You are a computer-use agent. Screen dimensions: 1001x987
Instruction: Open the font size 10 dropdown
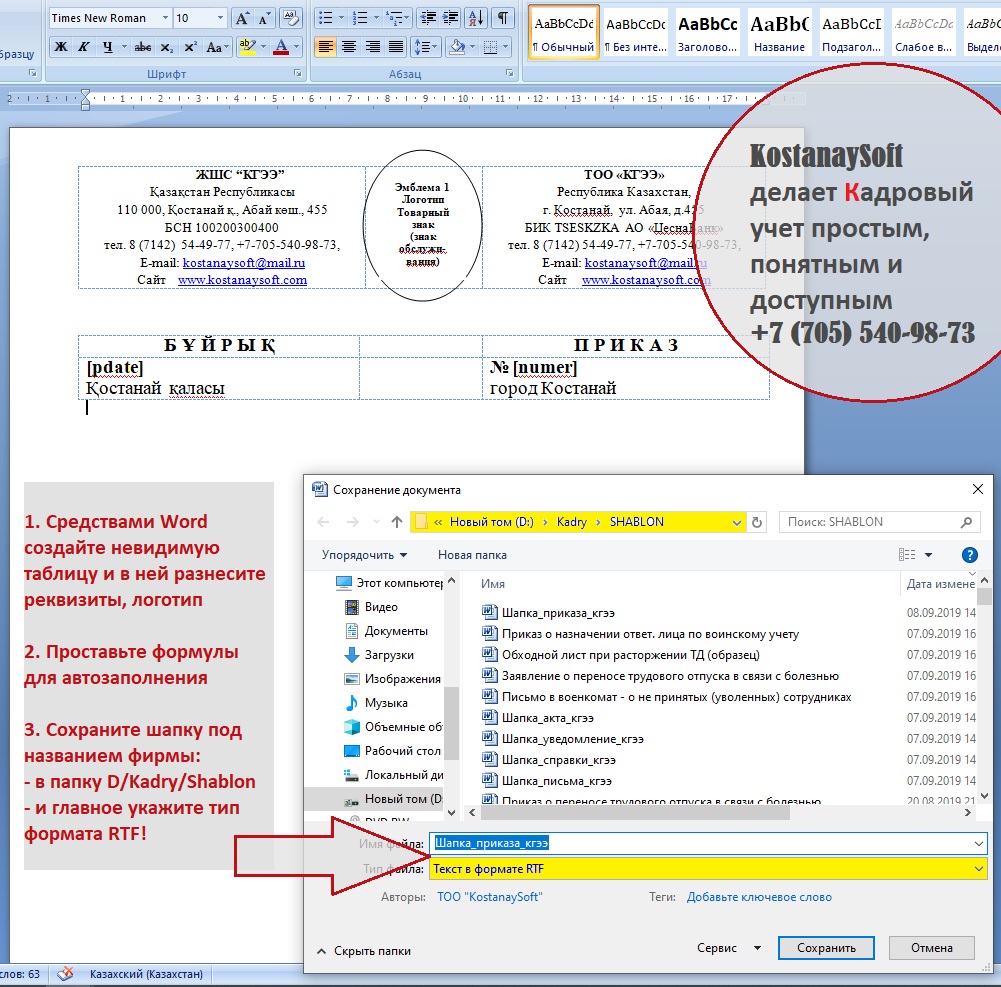(x=220, y=18)
